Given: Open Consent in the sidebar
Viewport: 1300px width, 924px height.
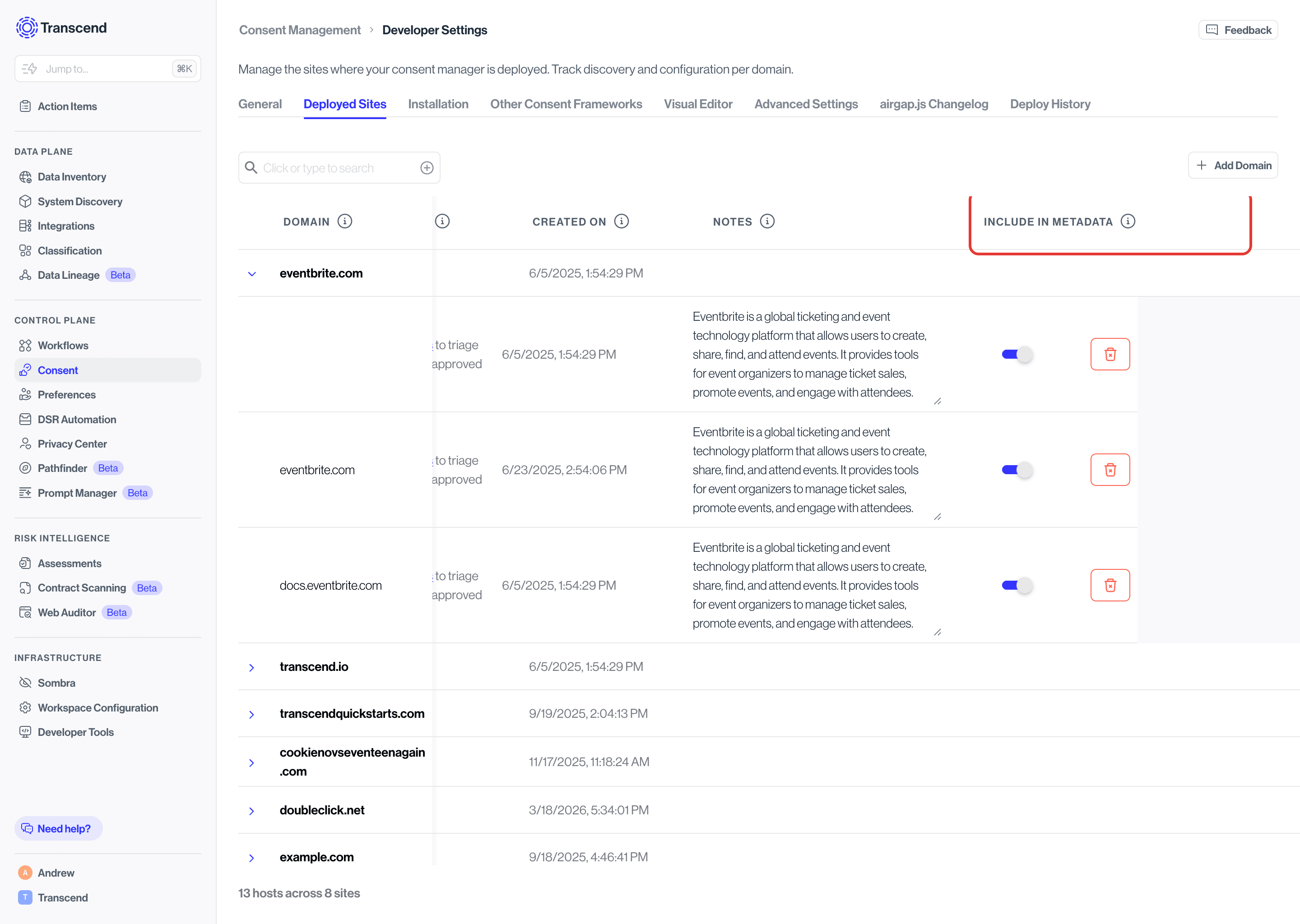Looking at the screenshot, I should tap(107, 370).
